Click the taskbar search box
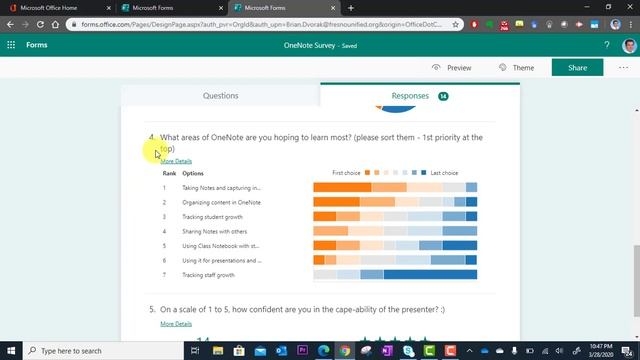Screen dimensions: 640x360 103,351
